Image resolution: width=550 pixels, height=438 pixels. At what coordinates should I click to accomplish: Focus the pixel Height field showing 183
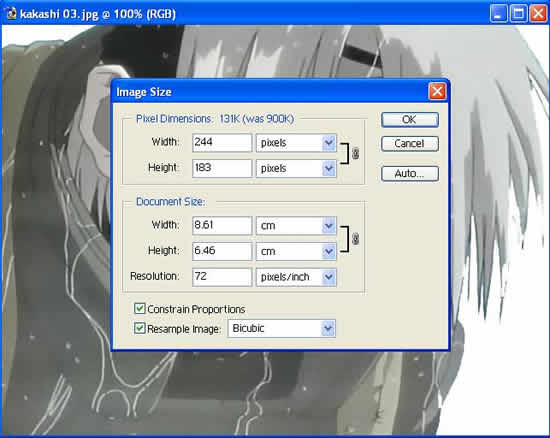point(222,168)
